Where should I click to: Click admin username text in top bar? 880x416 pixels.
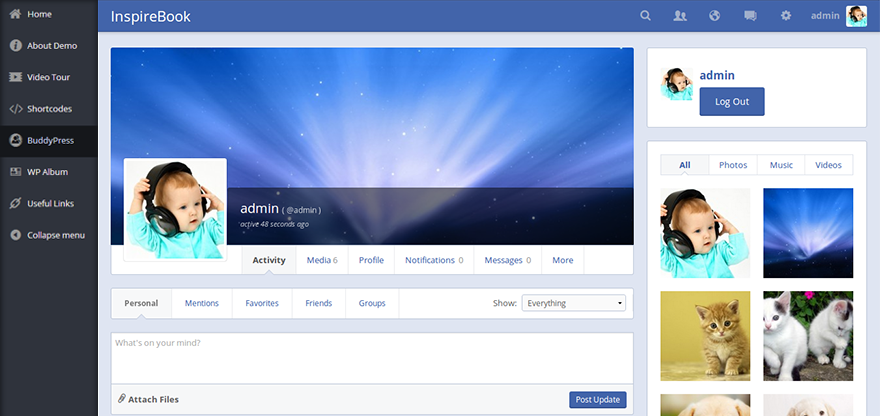click(x=825, y=16)
